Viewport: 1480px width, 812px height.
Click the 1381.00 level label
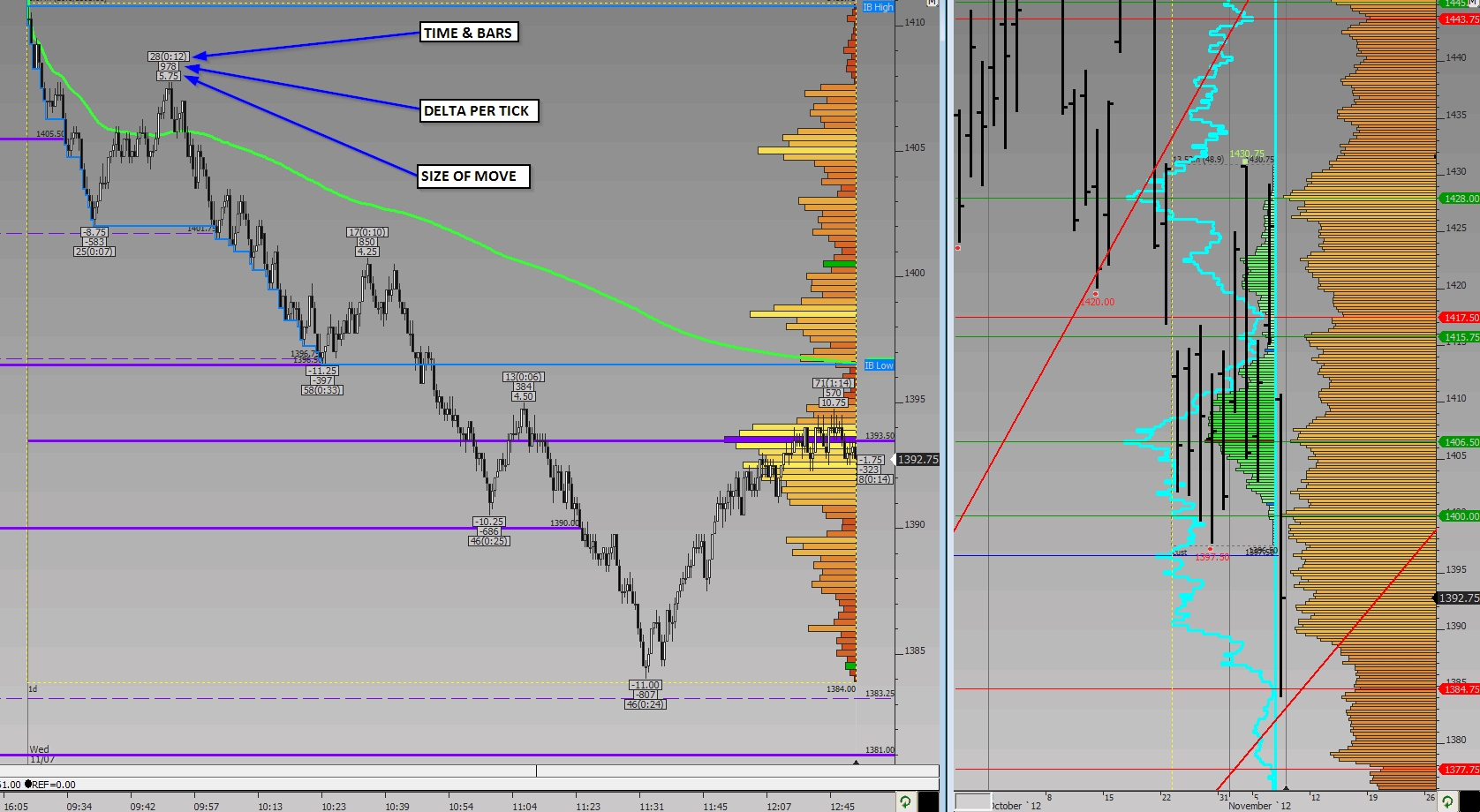click(880, 750)
